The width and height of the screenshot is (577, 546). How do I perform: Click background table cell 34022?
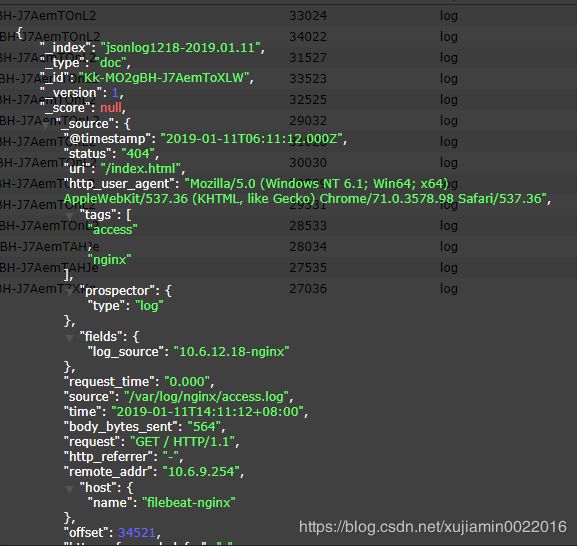(308, 37)
